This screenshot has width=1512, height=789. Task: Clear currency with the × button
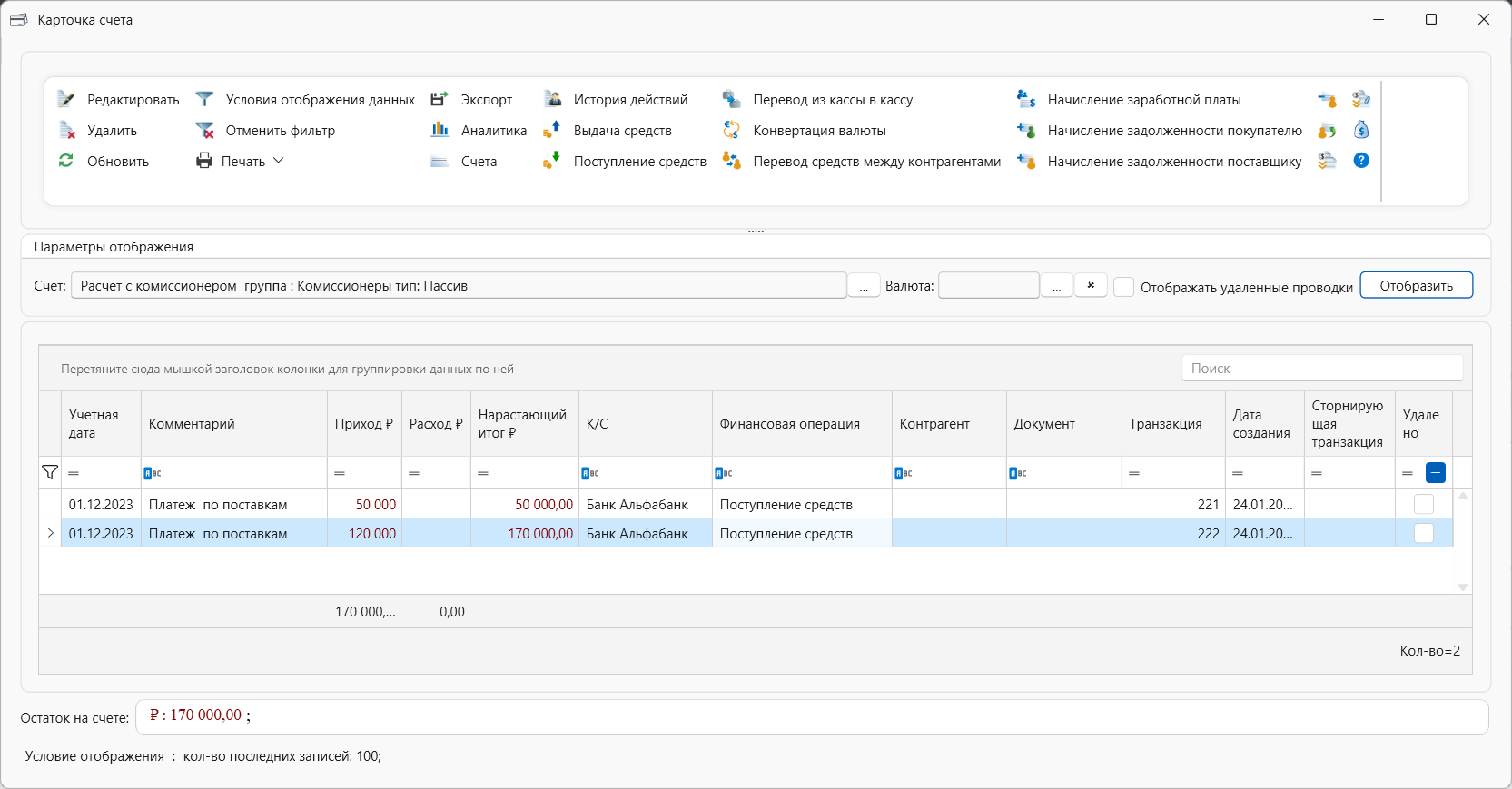[x=1091, y=285]
